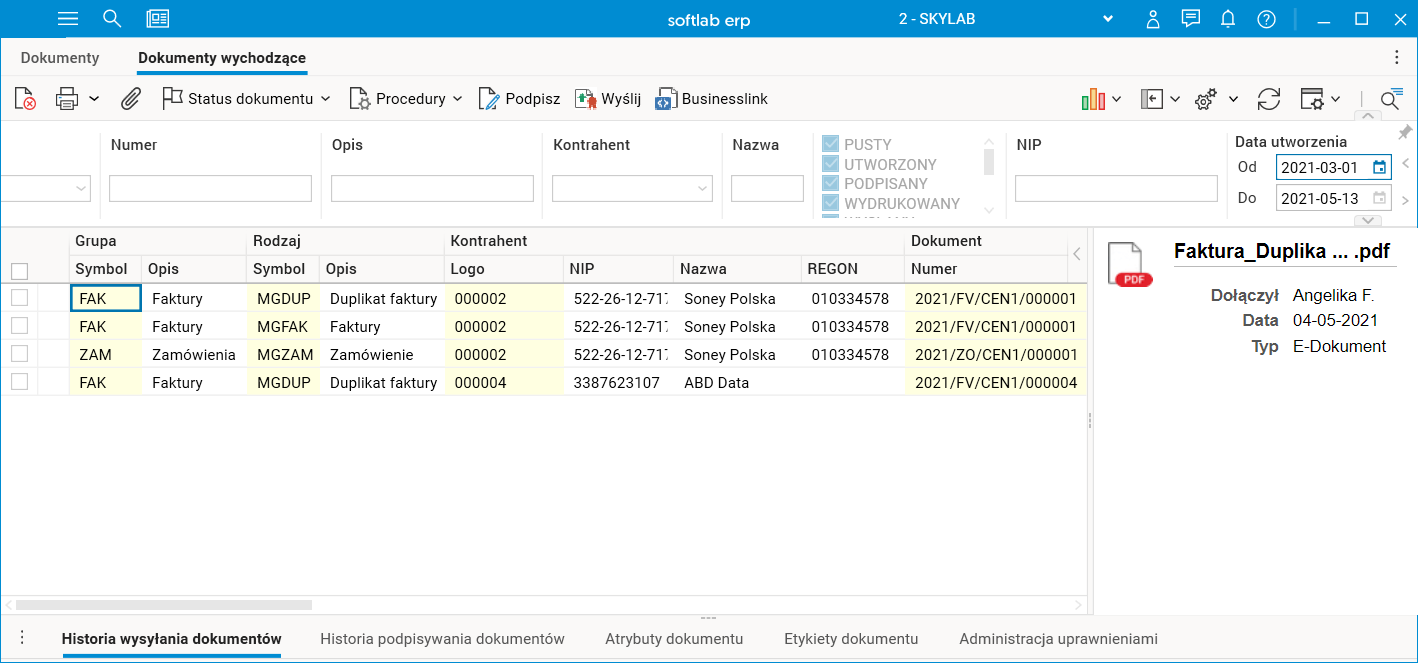Click the Podpisz button
Viewport: 1418px width, 663px height.
(x=519, y=99)
